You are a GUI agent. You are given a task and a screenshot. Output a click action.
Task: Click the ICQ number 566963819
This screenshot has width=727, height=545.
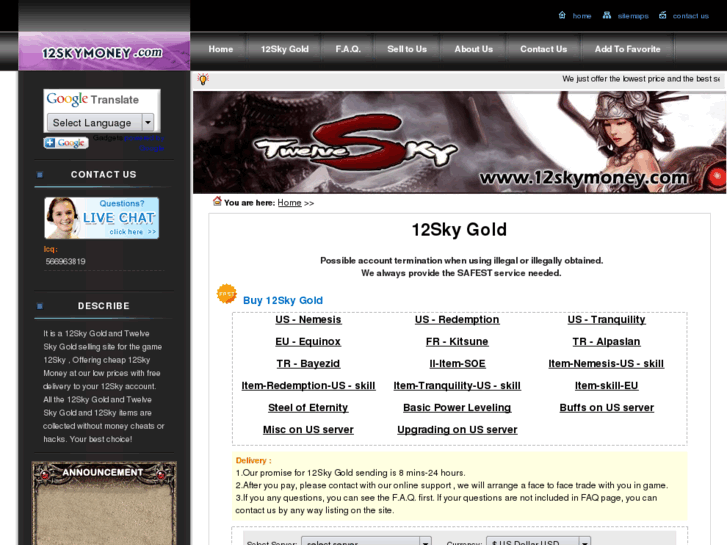tap(65, 262)
